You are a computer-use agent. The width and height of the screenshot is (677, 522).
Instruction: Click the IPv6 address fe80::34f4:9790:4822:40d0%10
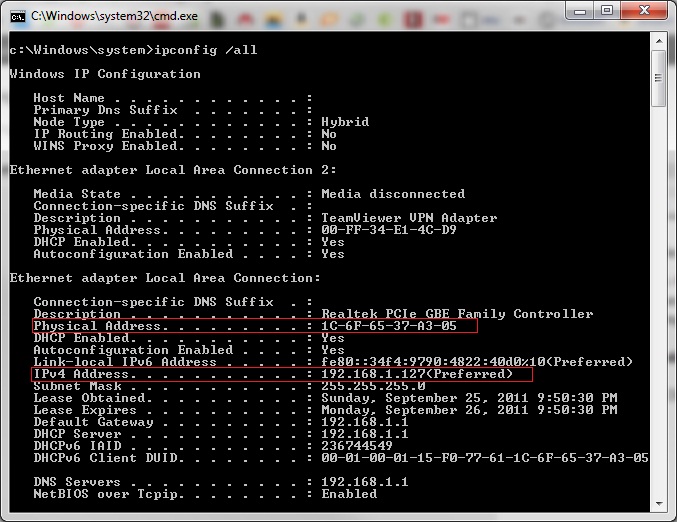(433, 362)
